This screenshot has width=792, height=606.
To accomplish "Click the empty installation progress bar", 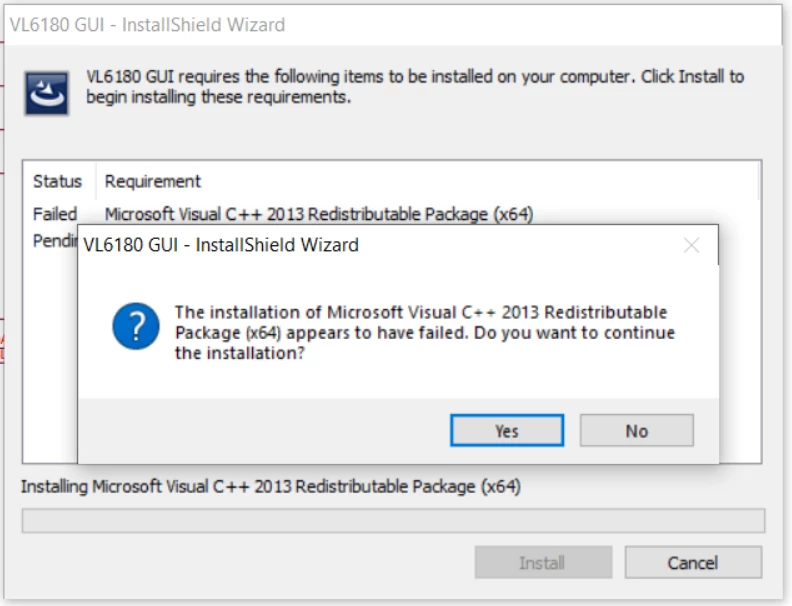I will tap(393, 521).
